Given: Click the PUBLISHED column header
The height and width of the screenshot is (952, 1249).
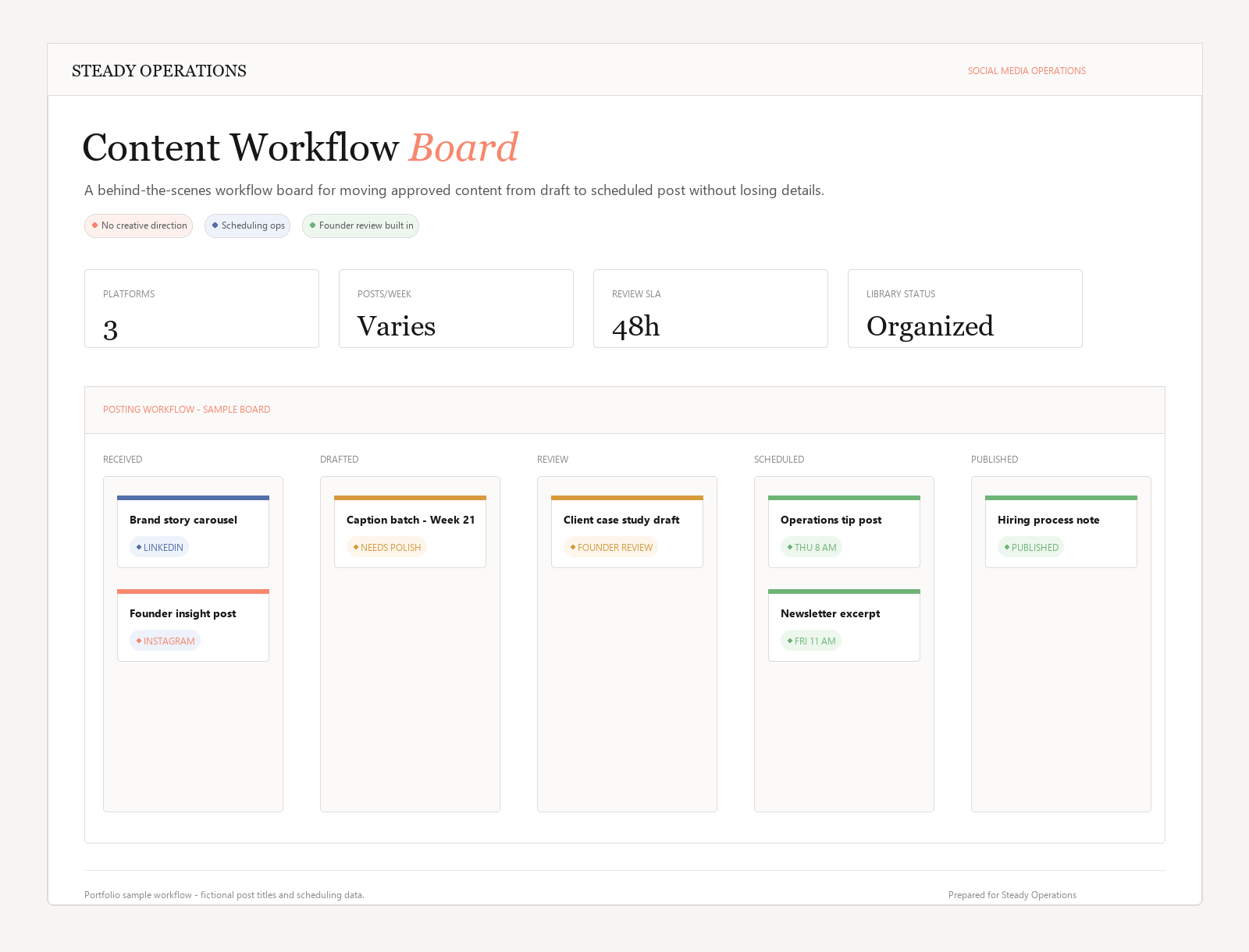Looking at the screenshot, I should [x=995, y=460].
